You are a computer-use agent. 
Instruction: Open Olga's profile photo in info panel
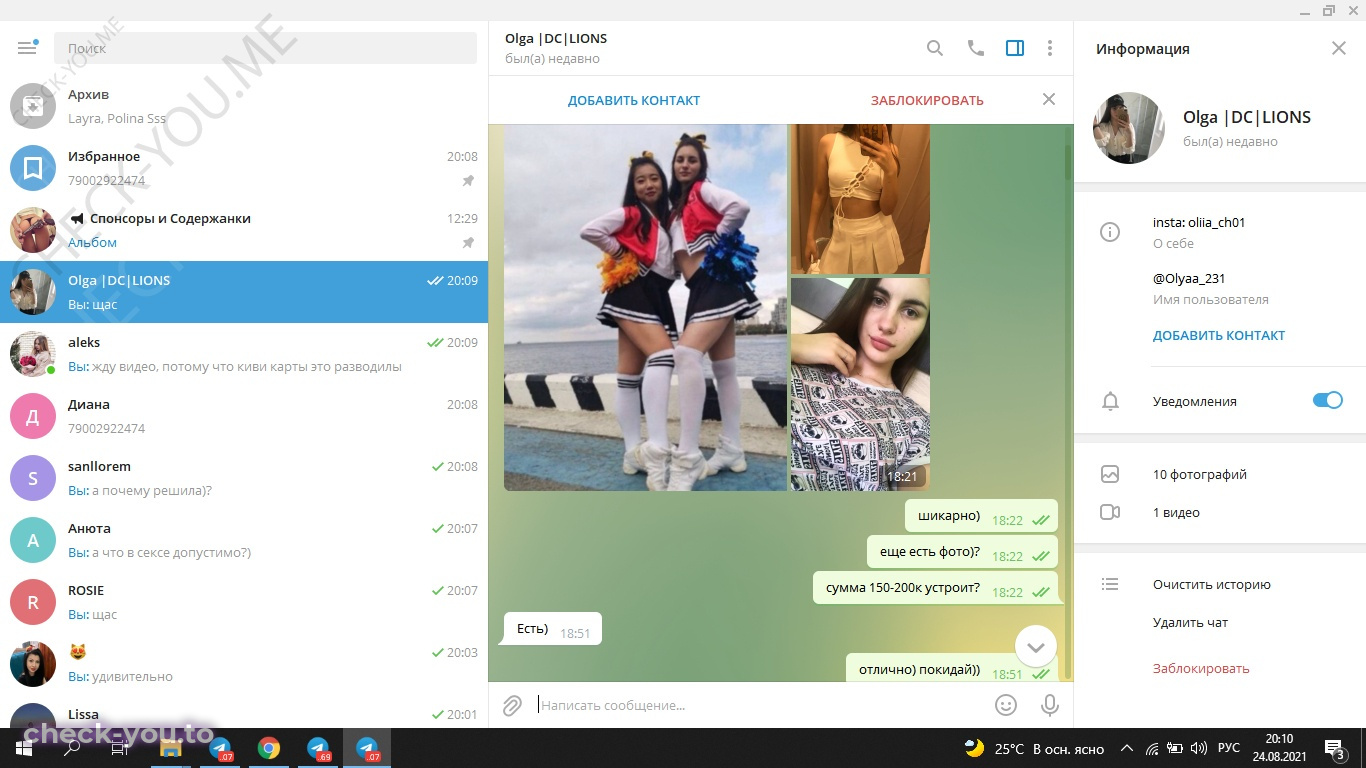[1129, 128]
